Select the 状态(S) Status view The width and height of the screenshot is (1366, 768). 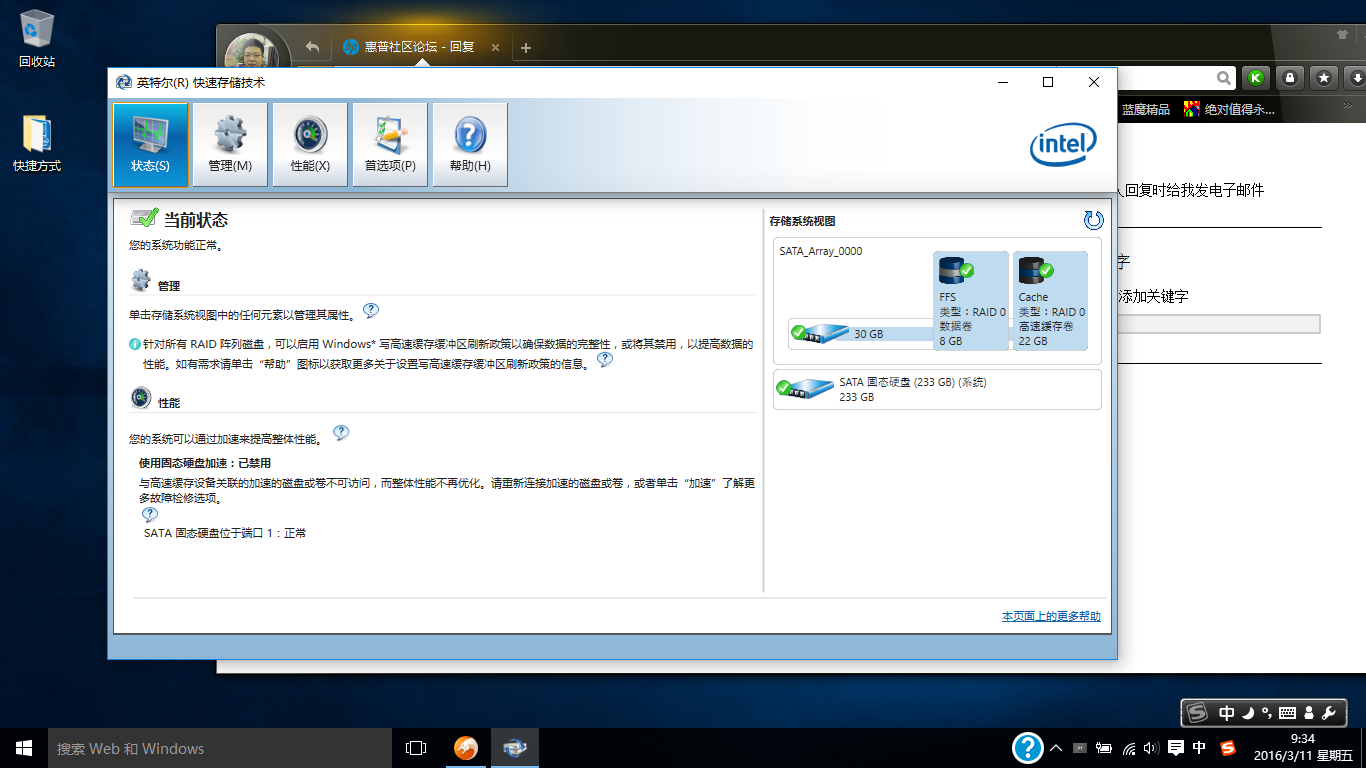[150, 145]
